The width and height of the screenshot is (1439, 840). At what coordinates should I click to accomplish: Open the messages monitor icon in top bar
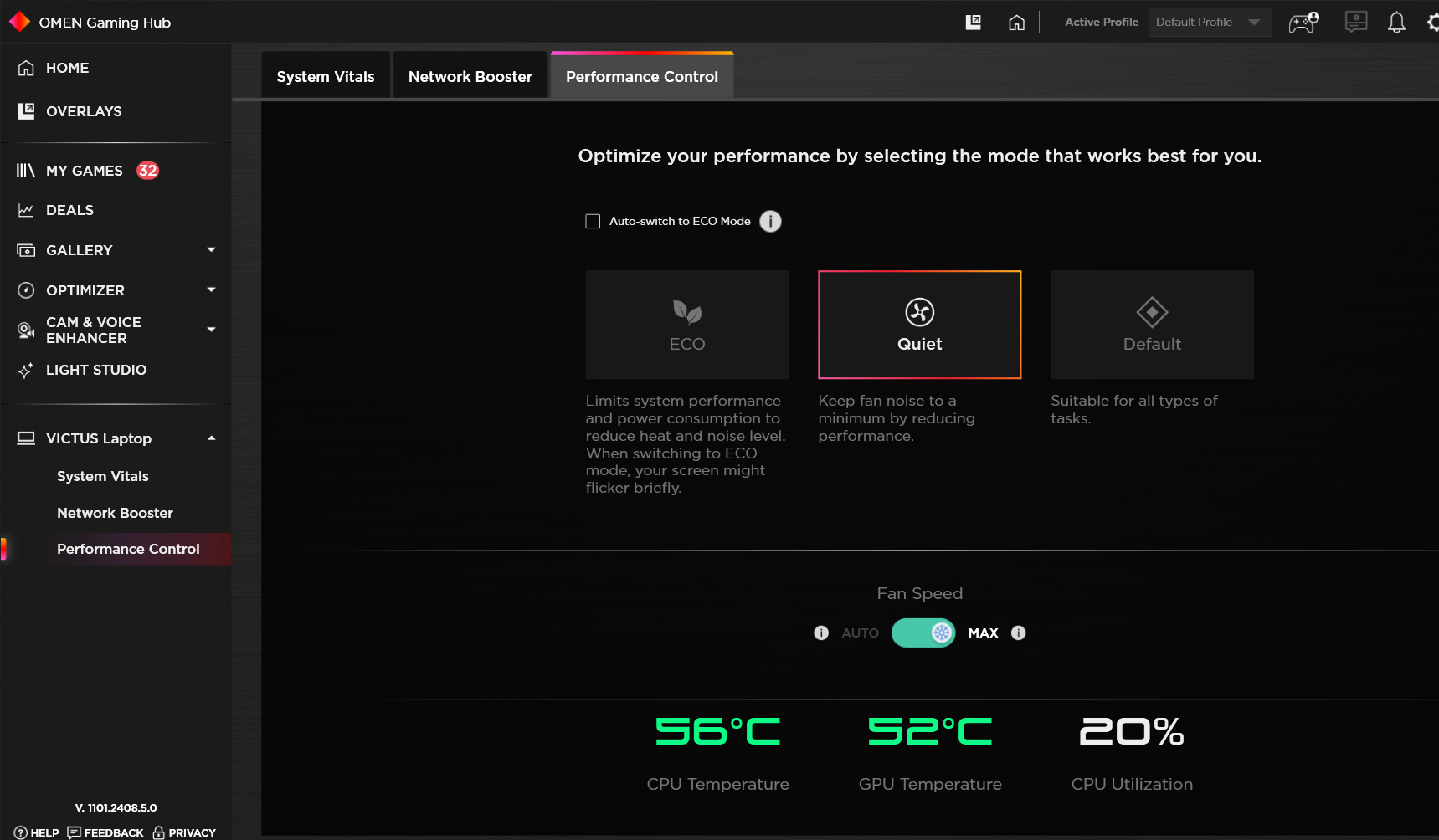tap(1356, 22)
